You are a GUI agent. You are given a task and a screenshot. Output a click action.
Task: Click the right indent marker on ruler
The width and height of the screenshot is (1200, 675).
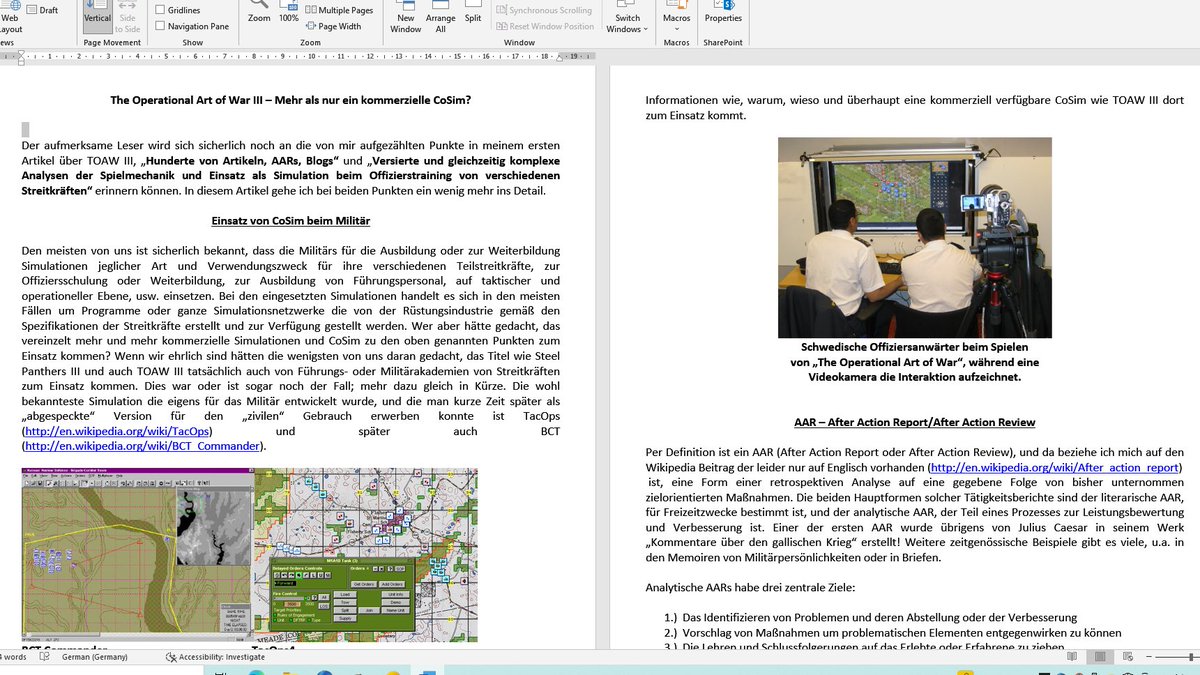[560, 60]
